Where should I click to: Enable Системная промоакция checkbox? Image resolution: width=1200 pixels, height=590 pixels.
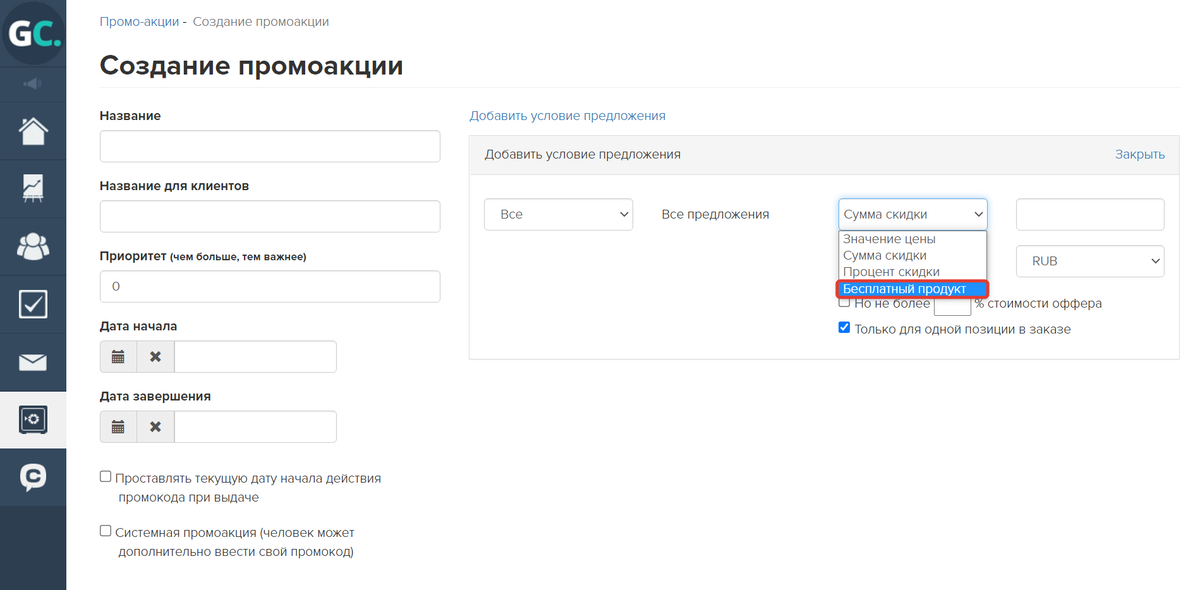coord(106,532)
